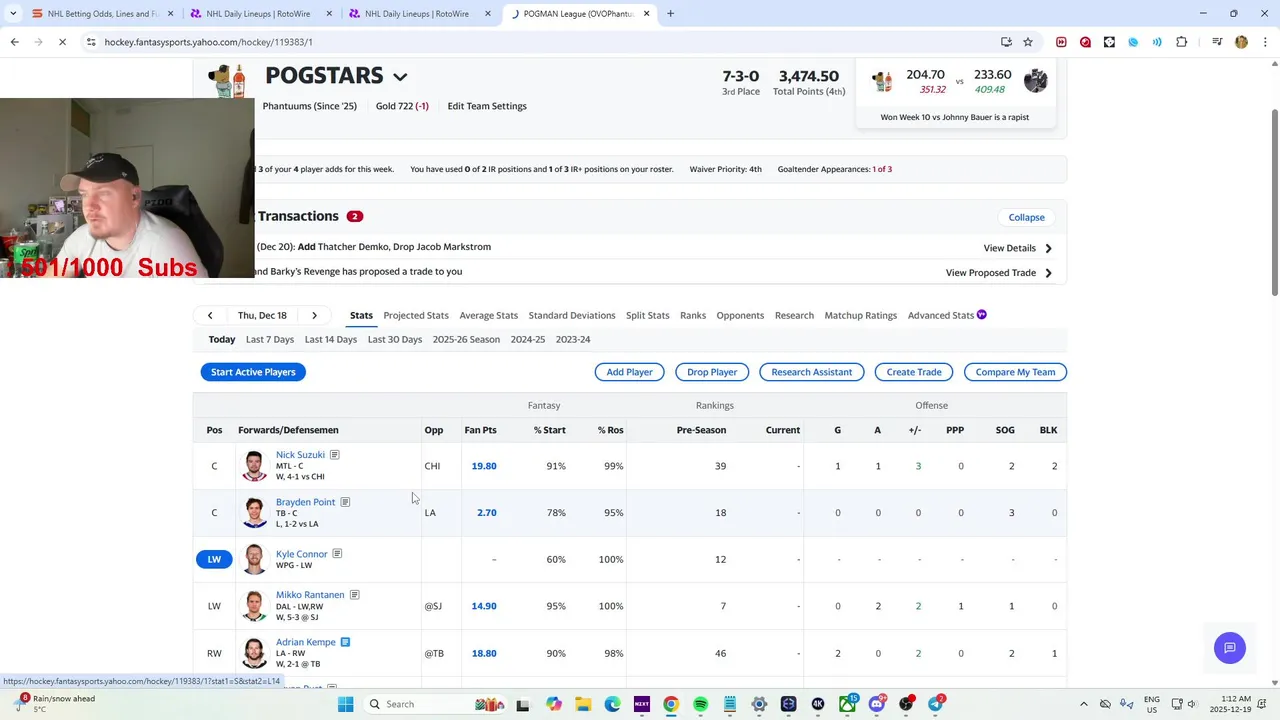1280x720 pixels.
Task: Select Last 7 Days filter
Action: (270, 339)
